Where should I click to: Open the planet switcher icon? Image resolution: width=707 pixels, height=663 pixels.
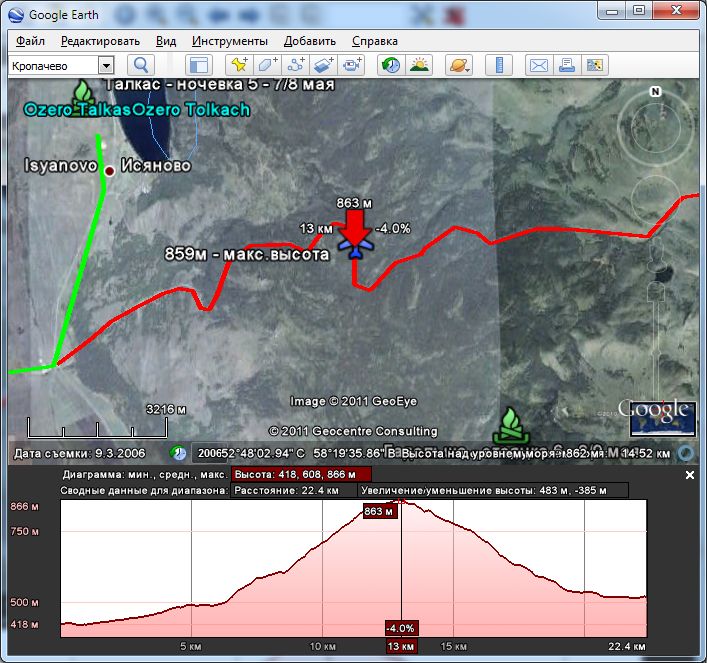(459, 65)
